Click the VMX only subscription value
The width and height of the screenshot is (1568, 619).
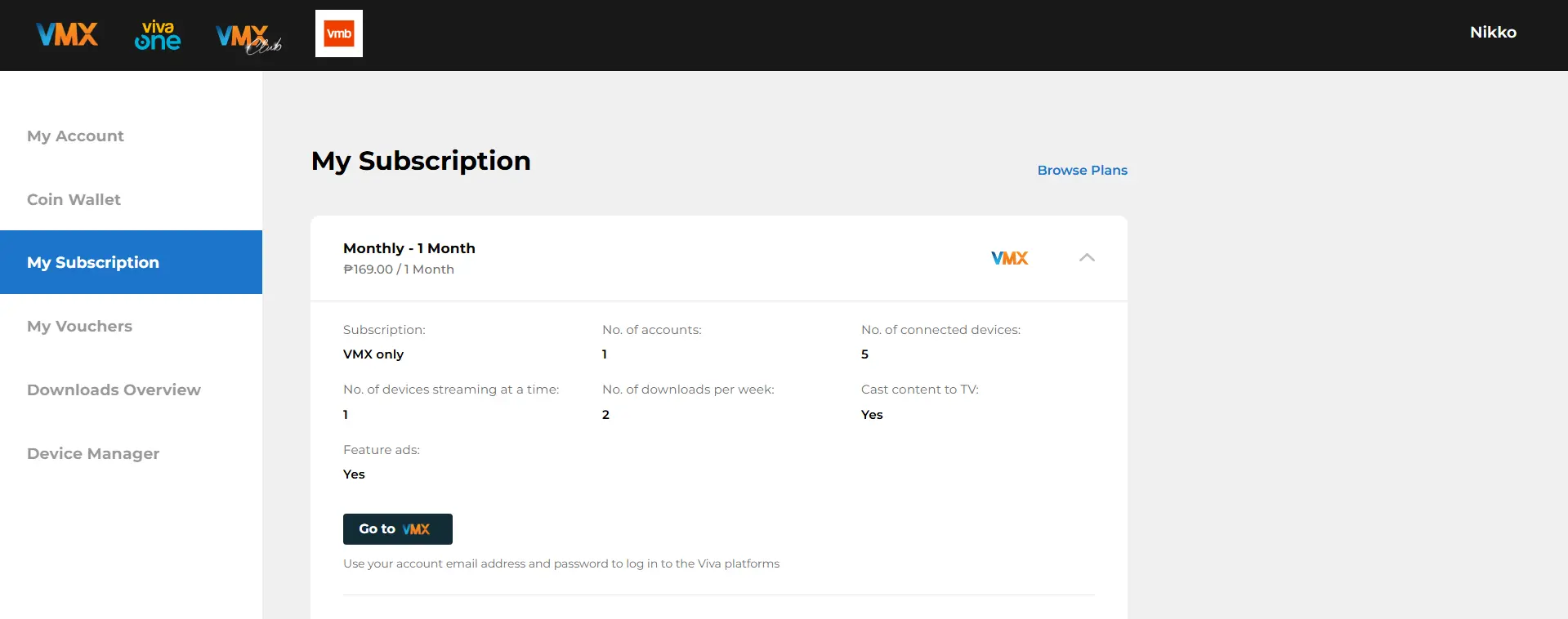coord(373,354)
